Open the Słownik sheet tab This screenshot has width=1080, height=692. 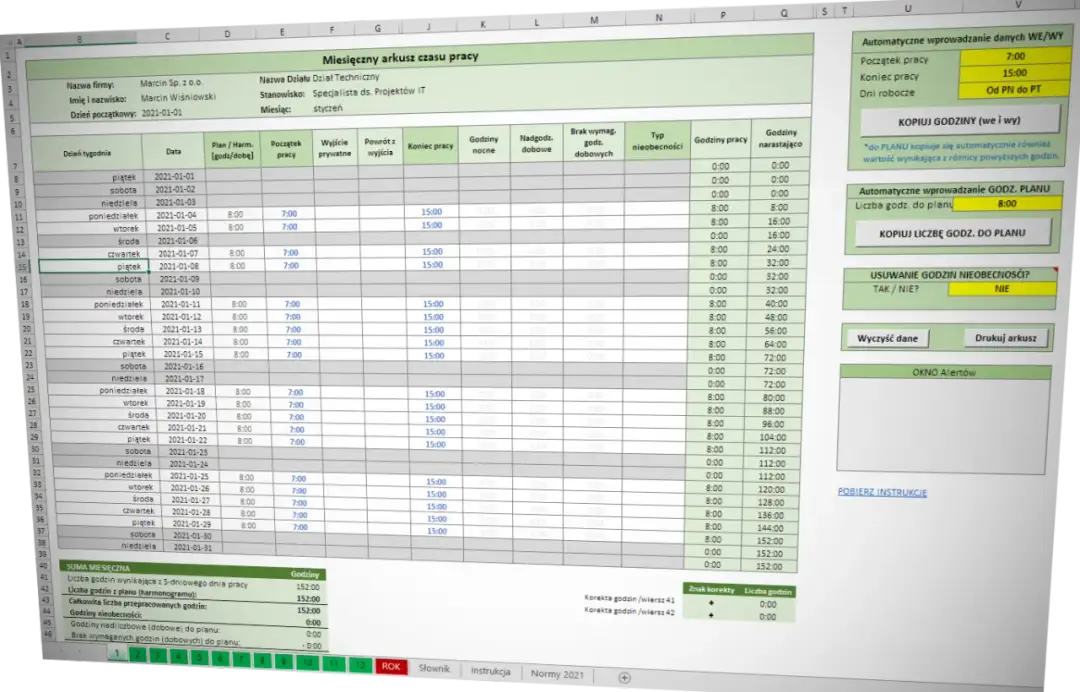(x=435, y=668)
